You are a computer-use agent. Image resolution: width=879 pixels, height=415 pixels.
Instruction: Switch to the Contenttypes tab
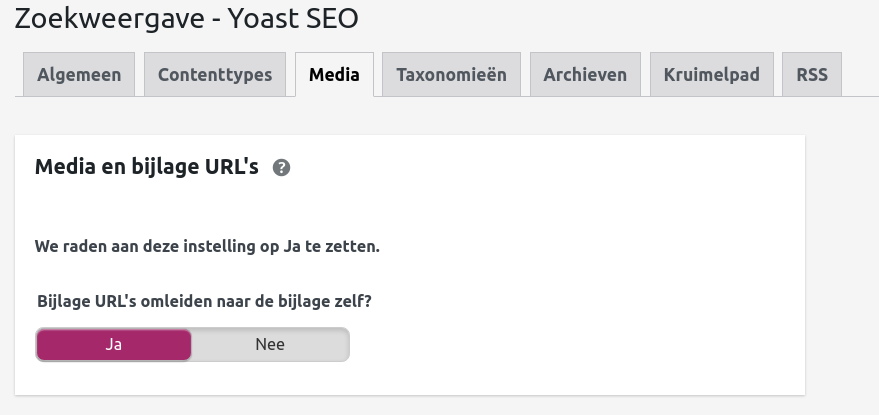(x=215, y=75)
